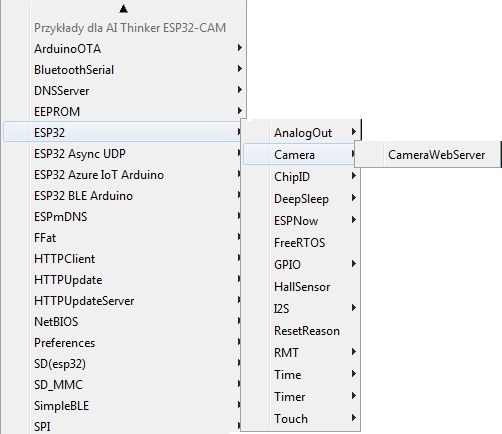Open the ResetReason example
The height and width of the screenshot is (434, 502).
[x=301, y=331]
